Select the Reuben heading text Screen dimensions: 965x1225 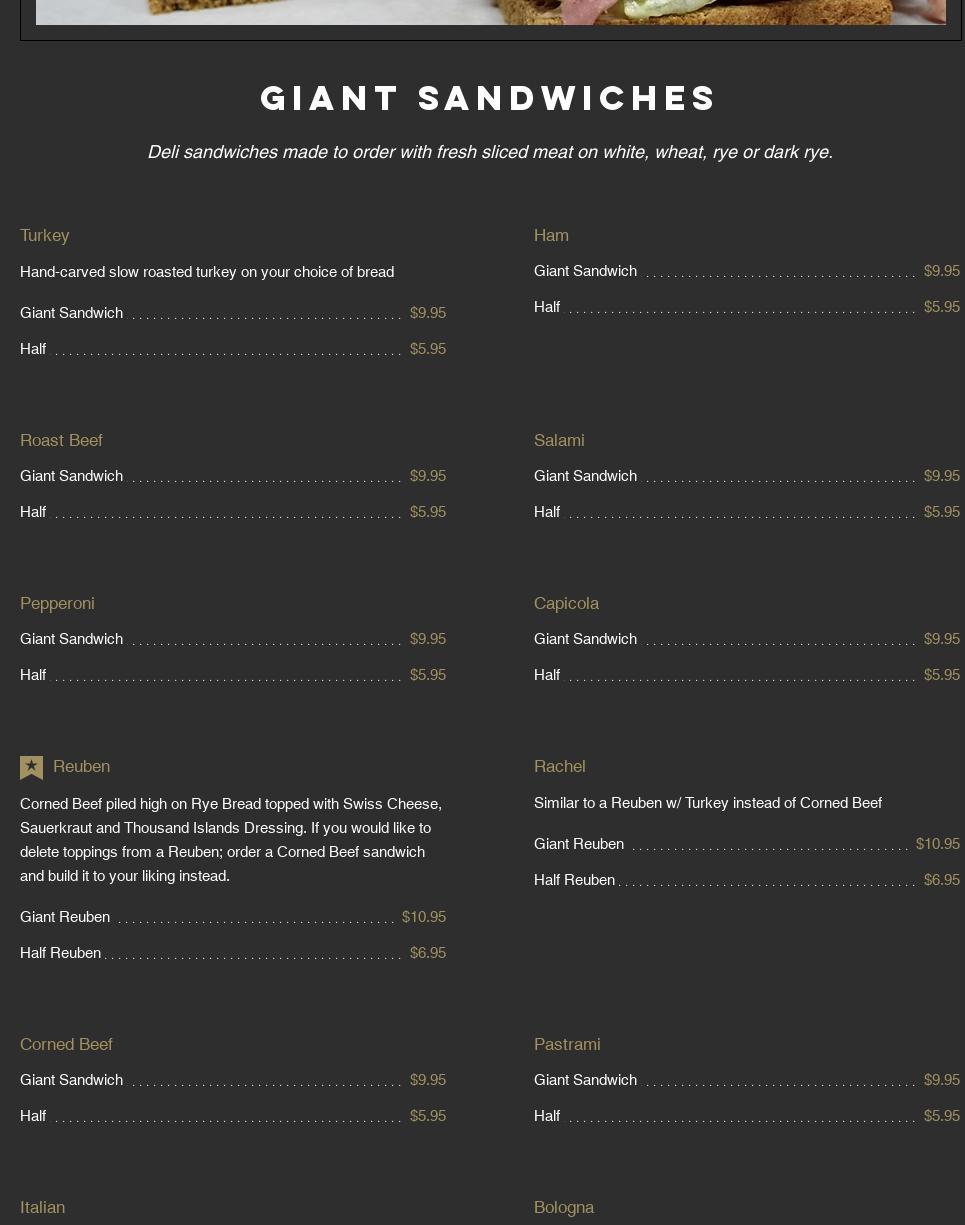(81, 767)
